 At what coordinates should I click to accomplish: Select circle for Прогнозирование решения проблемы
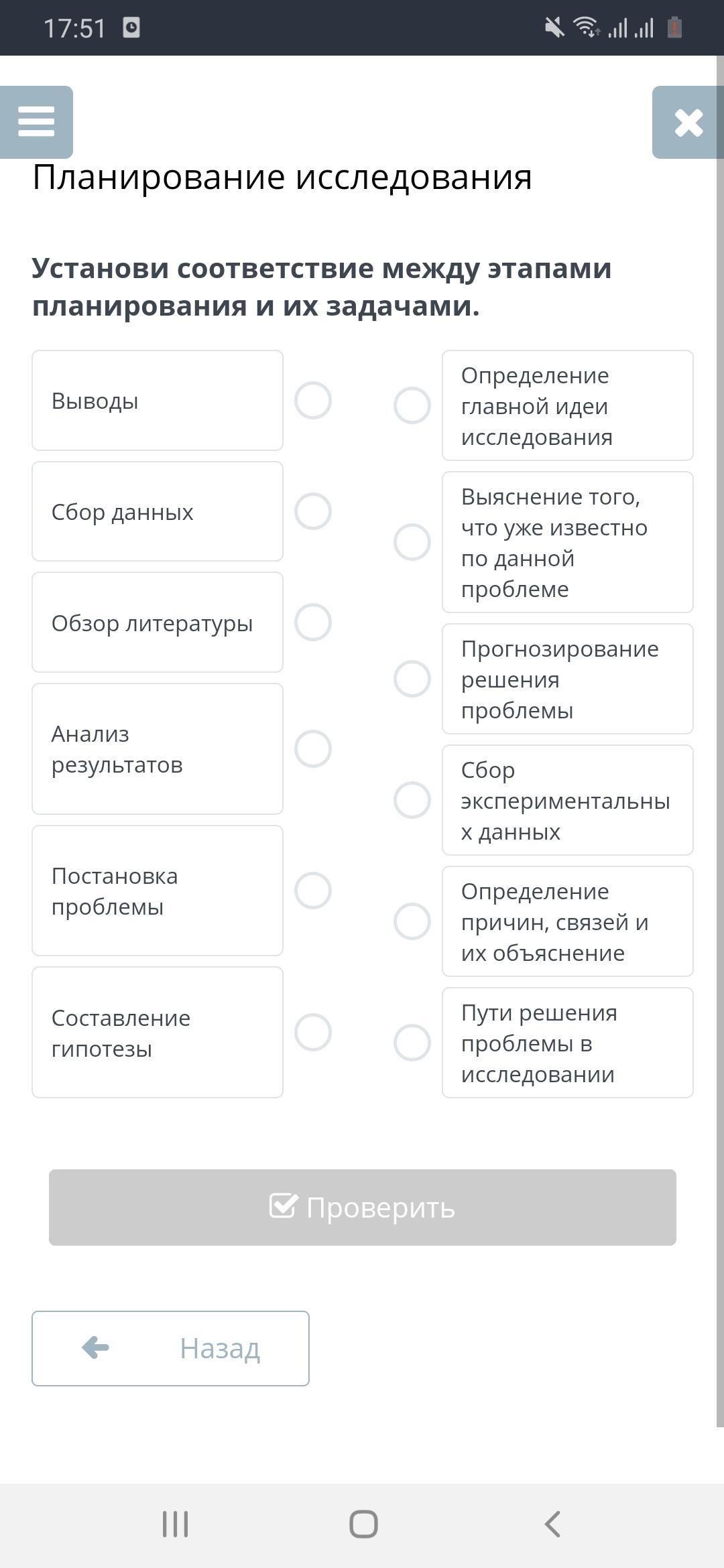click(x=412, y=679)
